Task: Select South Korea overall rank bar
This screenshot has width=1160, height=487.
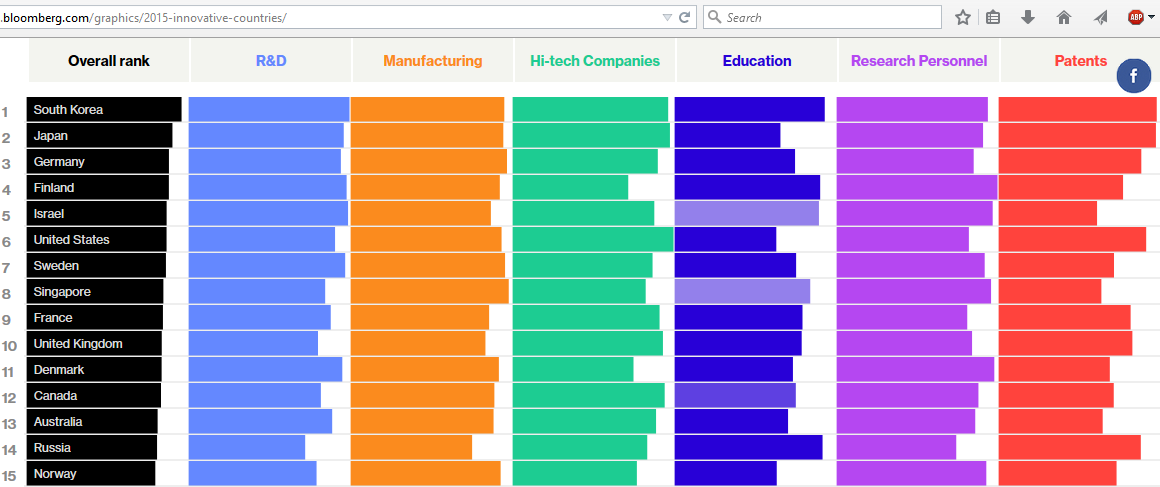Action: point(104,110)
